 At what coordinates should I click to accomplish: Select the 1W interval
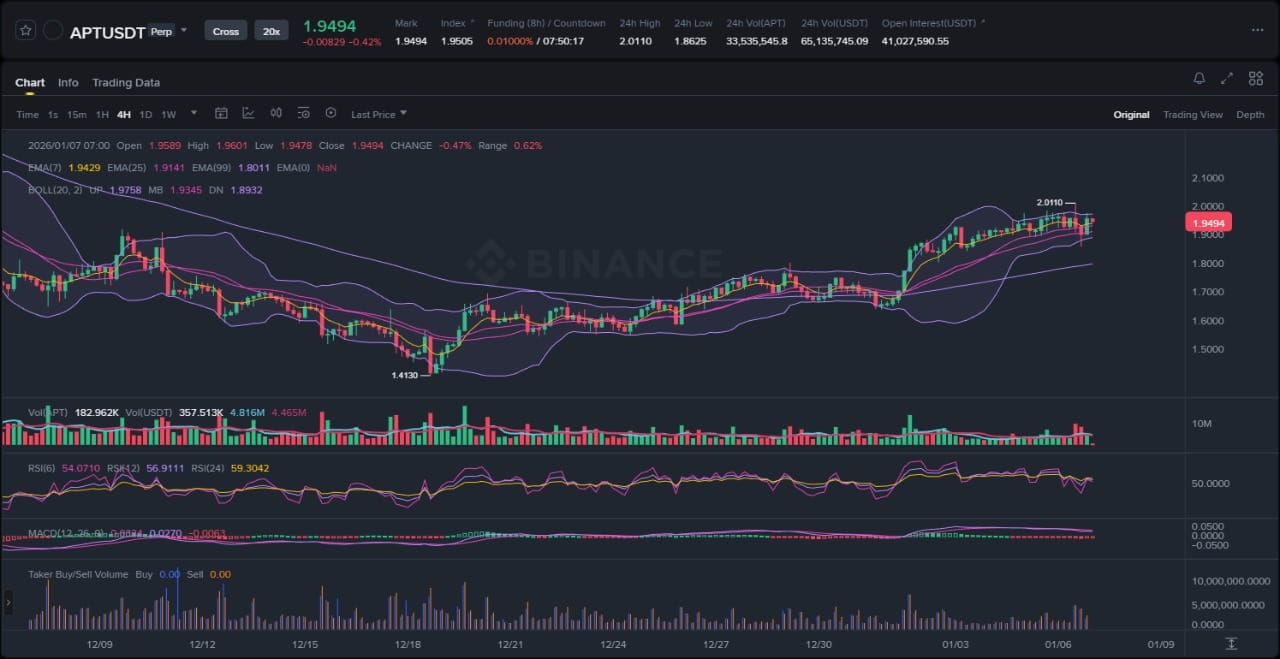[168, 115]
